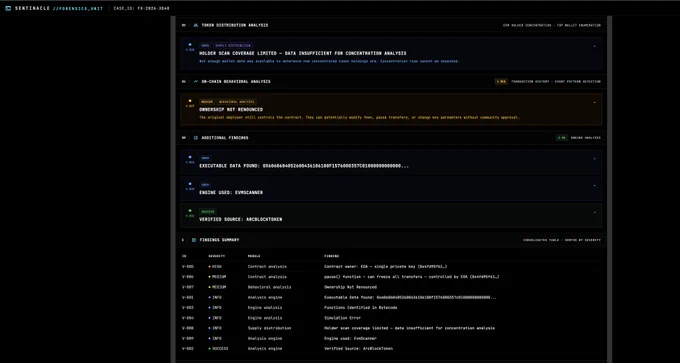
Task: Click Functions Identified in Bytecode finding
Action: [x=360, y=307]
